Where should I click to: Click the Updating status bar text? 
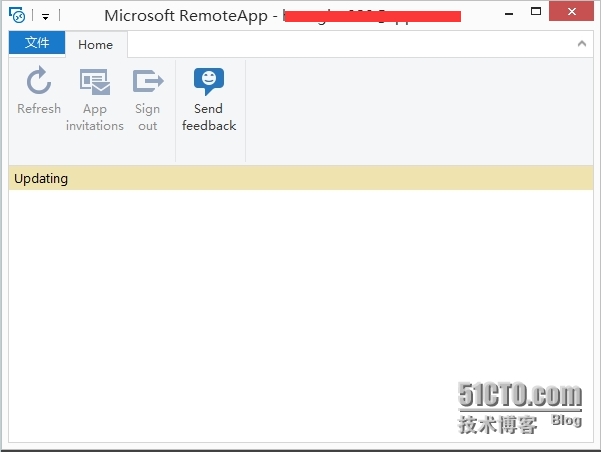[x=41, y=179]
